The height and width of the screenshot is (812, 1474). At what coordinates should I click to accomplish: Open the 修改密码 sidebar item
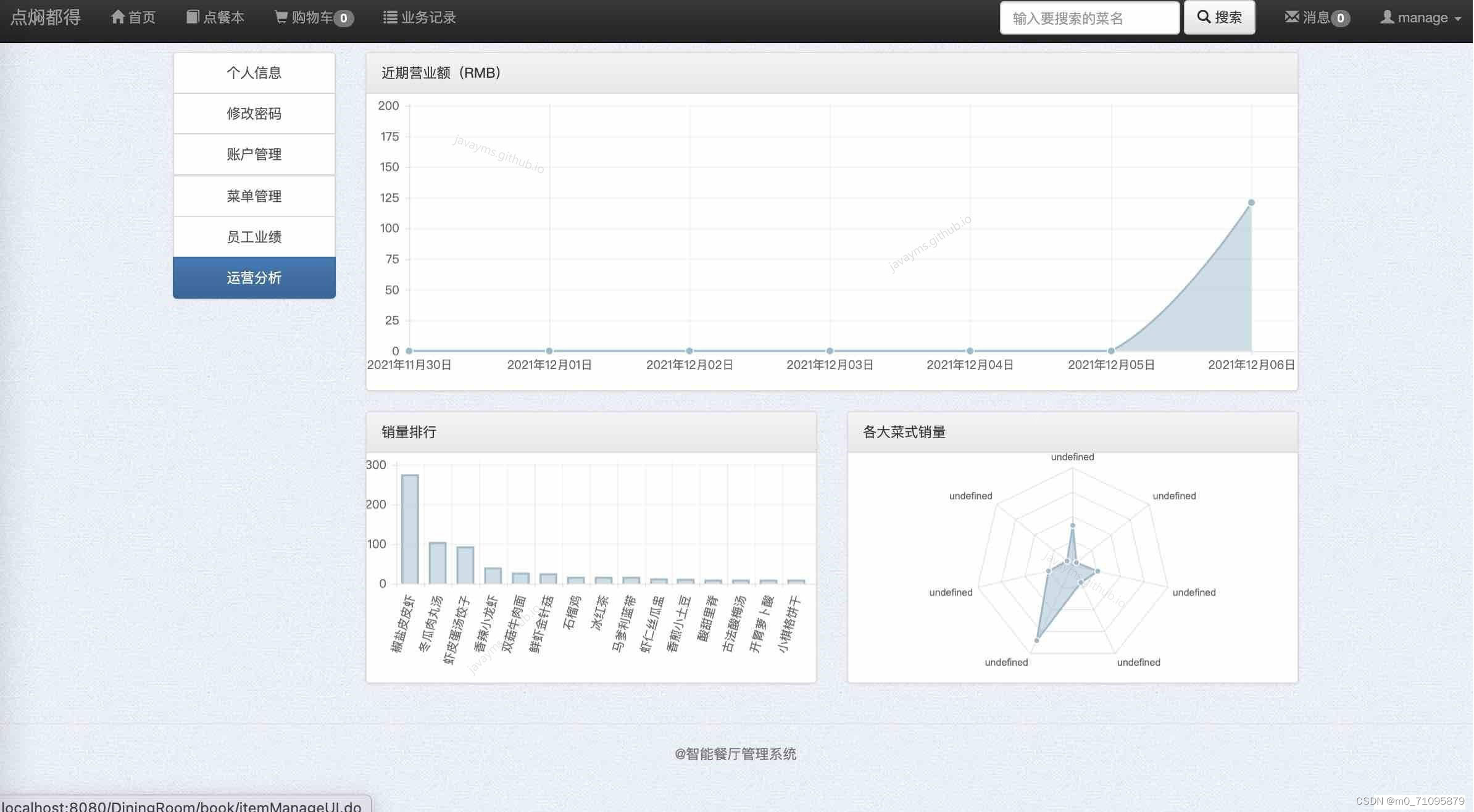point(254,114)
